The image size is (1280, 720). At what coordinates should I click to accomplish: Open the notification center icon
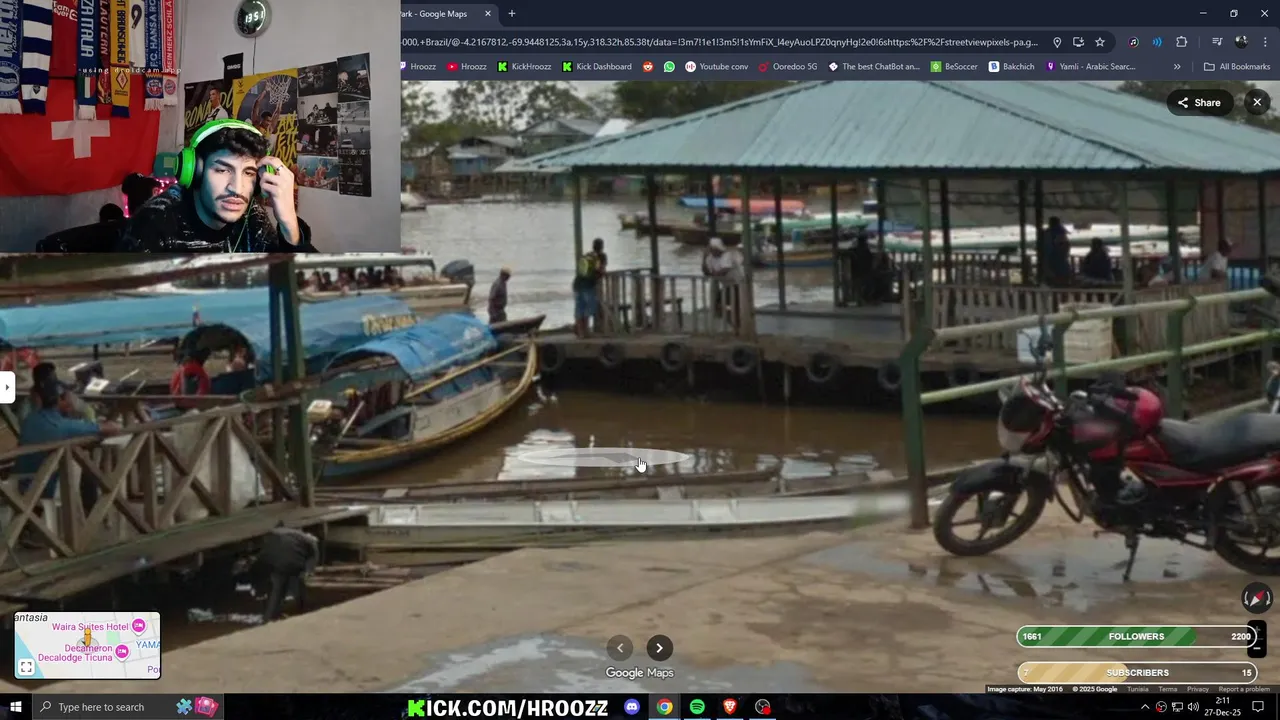(1258, 707)
